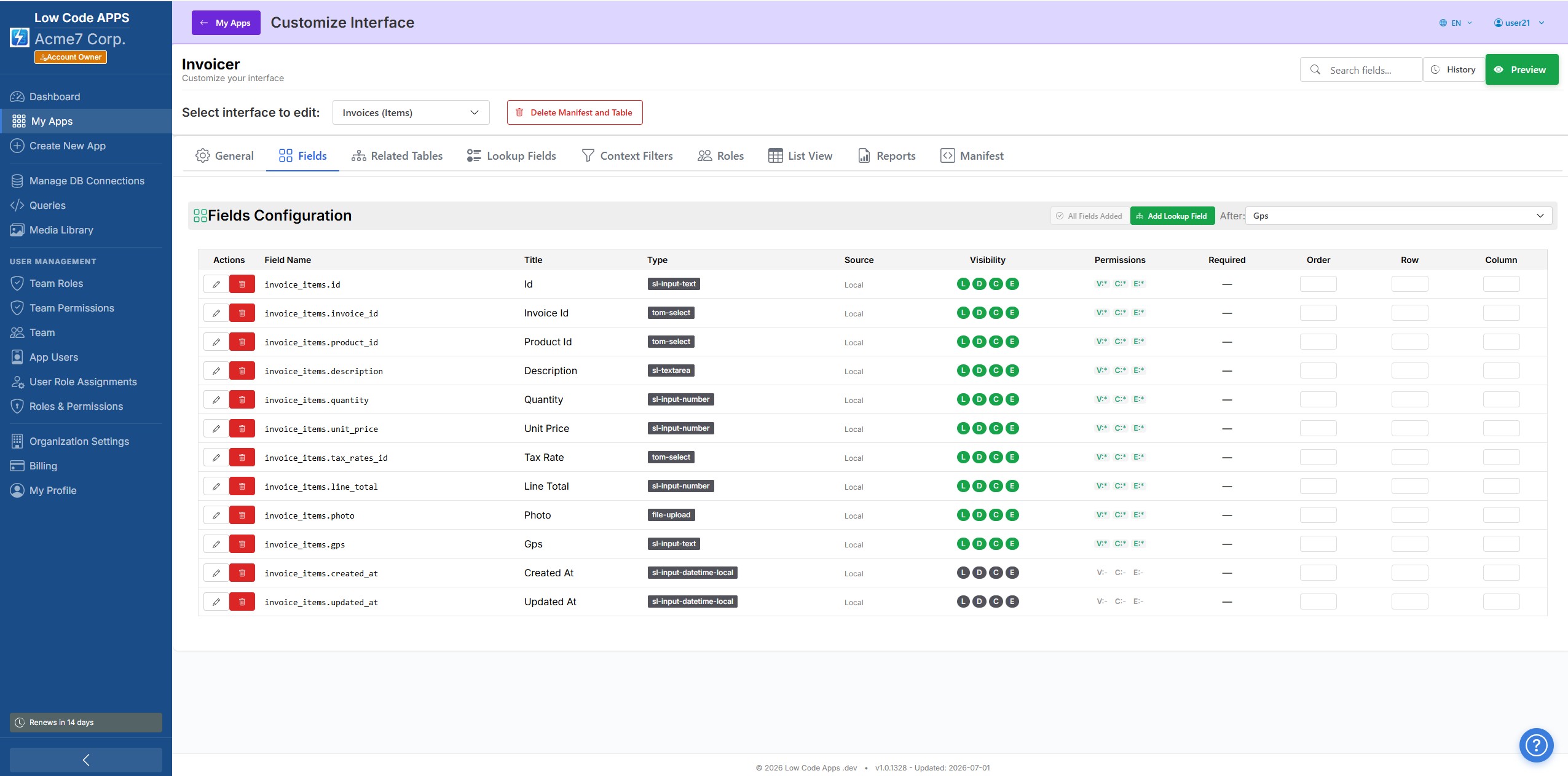Click Create New App in sidebar
Screen dimensions: 1568x776
[x=86, y=146]
